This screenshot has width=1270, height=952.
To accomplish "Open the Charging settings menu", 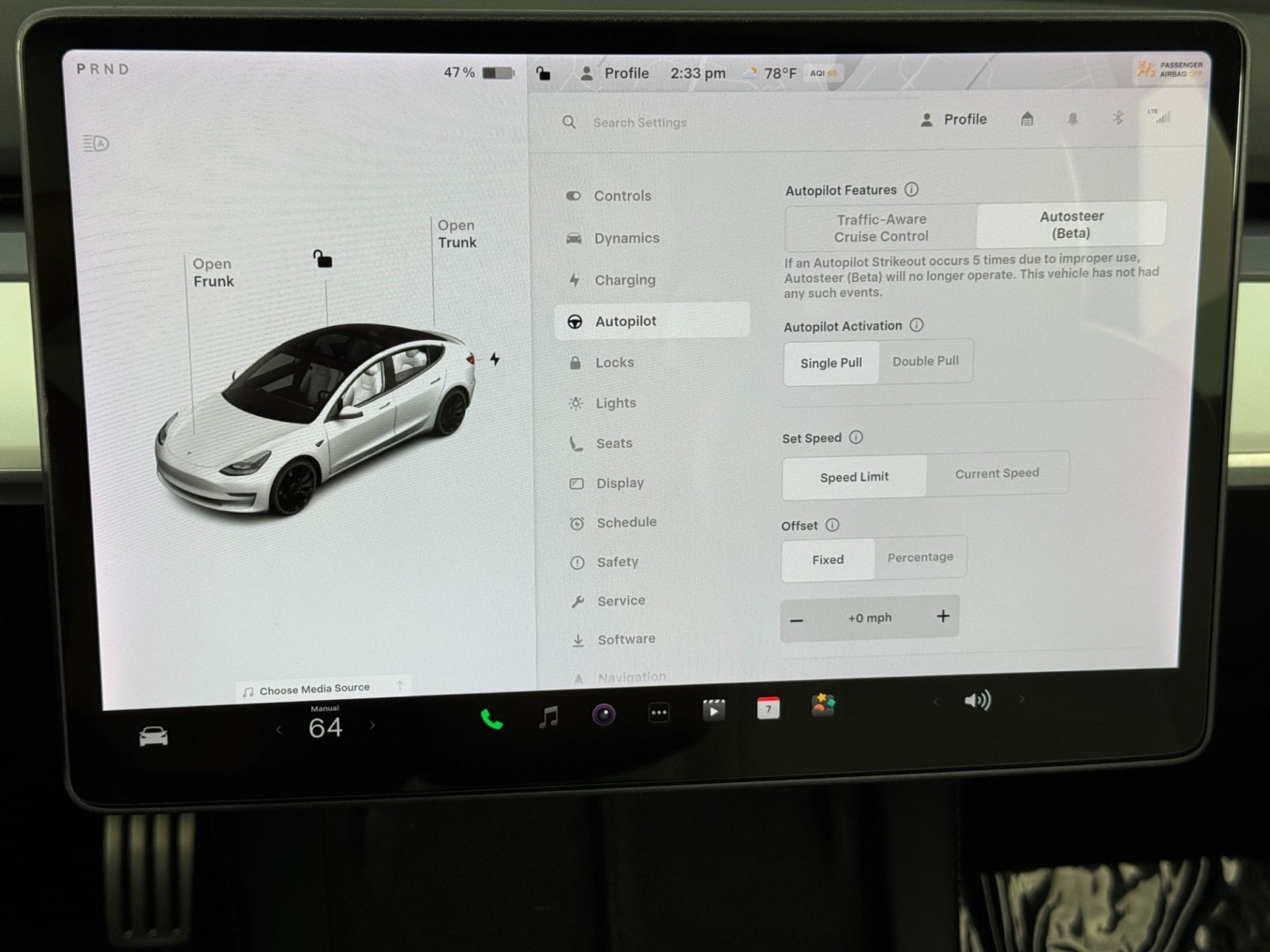I will pos(625,280).
